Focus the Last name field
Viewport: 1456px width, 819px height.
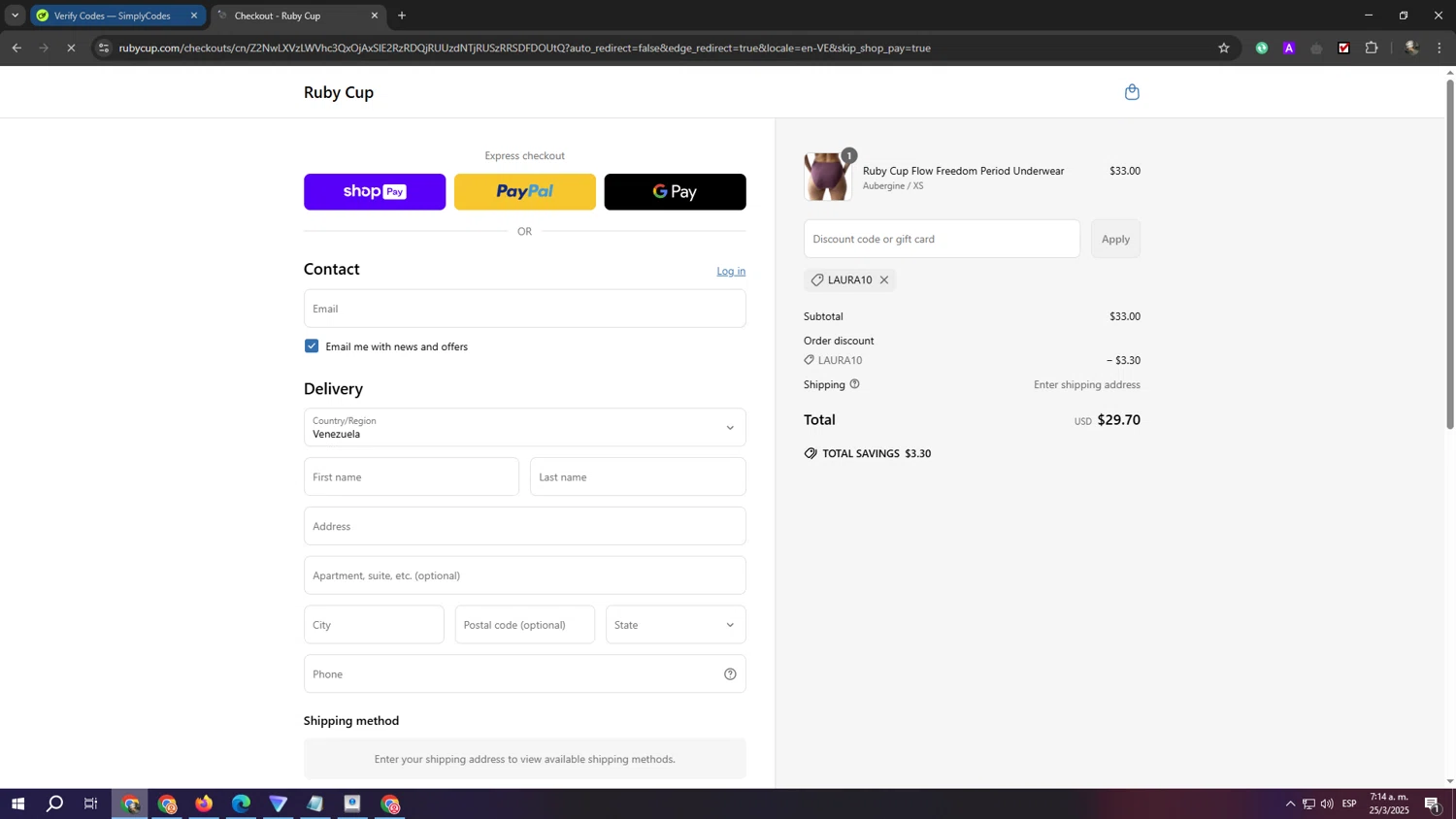coord(638,477)
